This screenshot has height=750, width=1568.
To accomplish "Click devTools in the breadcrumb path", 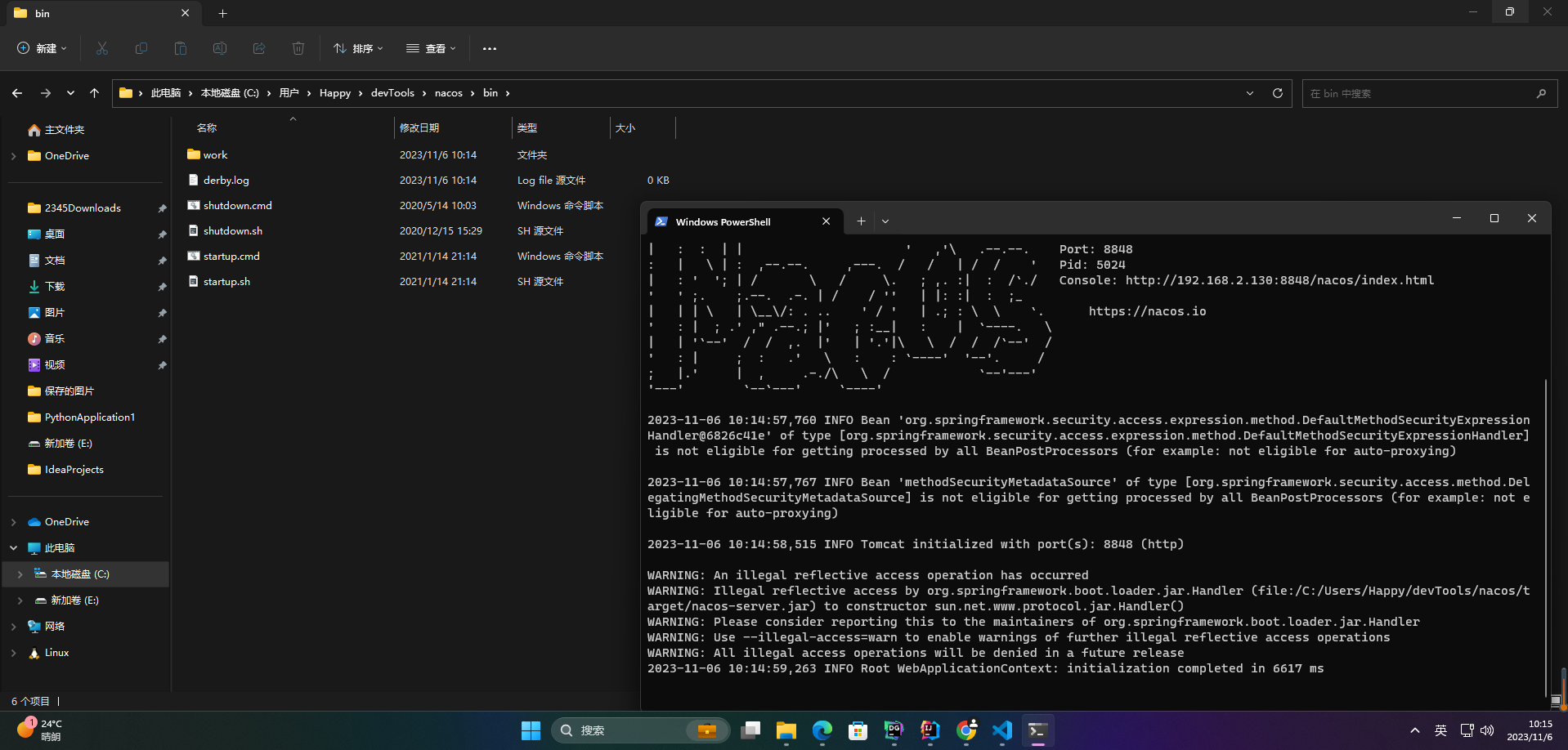I will tap(392, 93).
